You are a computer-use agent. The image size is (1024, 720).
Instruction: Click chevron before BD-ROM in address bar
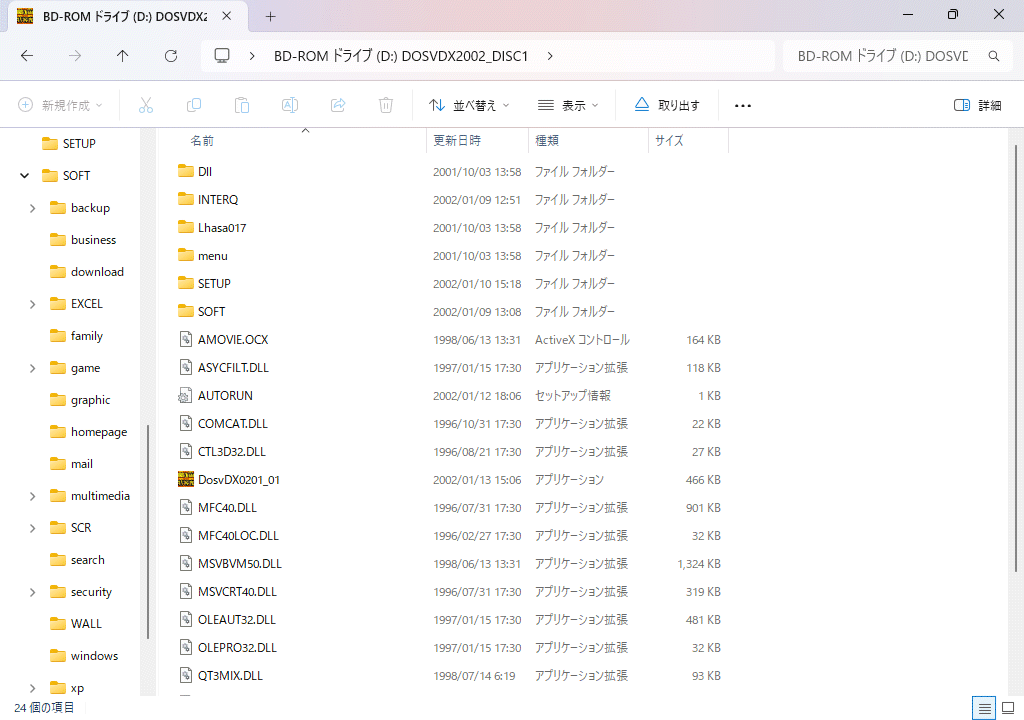tap(252, 56)
